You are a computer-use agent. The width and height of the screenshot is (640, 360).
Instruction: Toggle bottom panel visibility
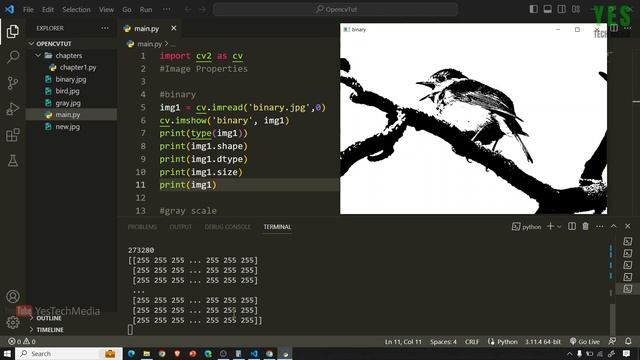(548, 9)
